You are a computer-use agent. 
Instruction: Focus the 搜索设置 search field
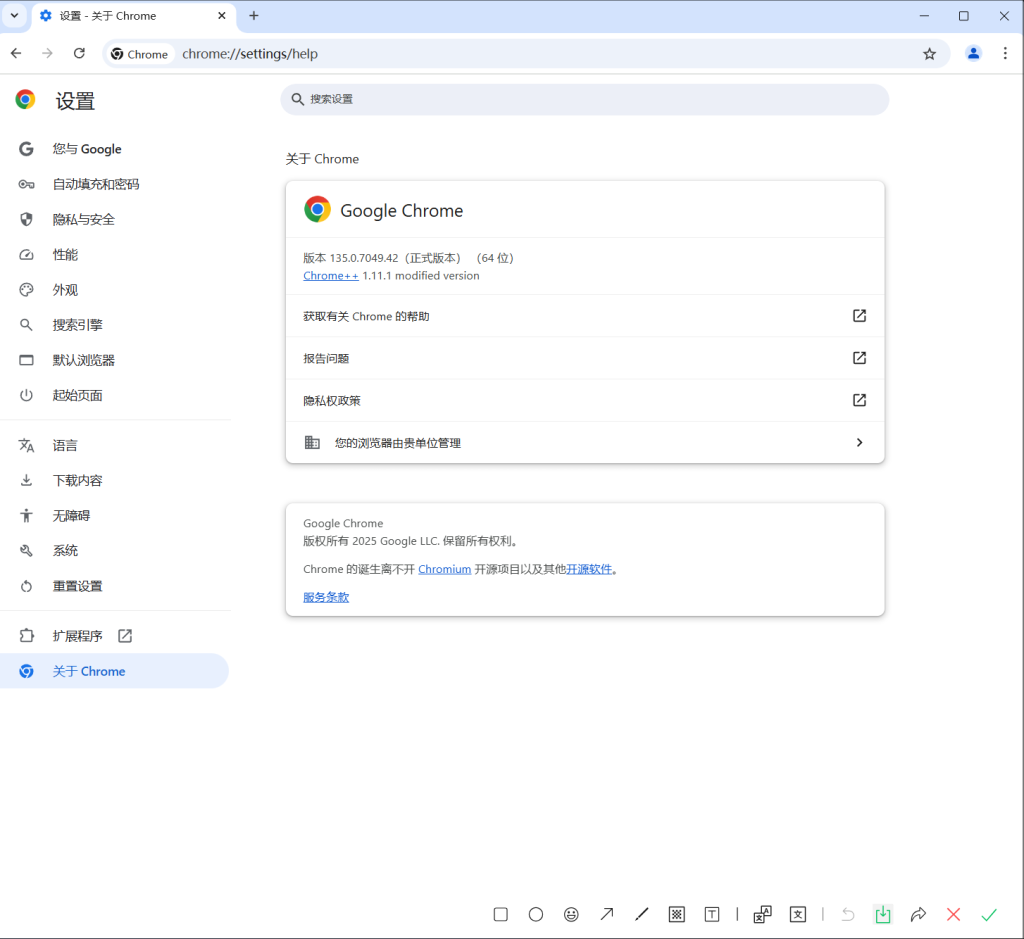point(584,99)
